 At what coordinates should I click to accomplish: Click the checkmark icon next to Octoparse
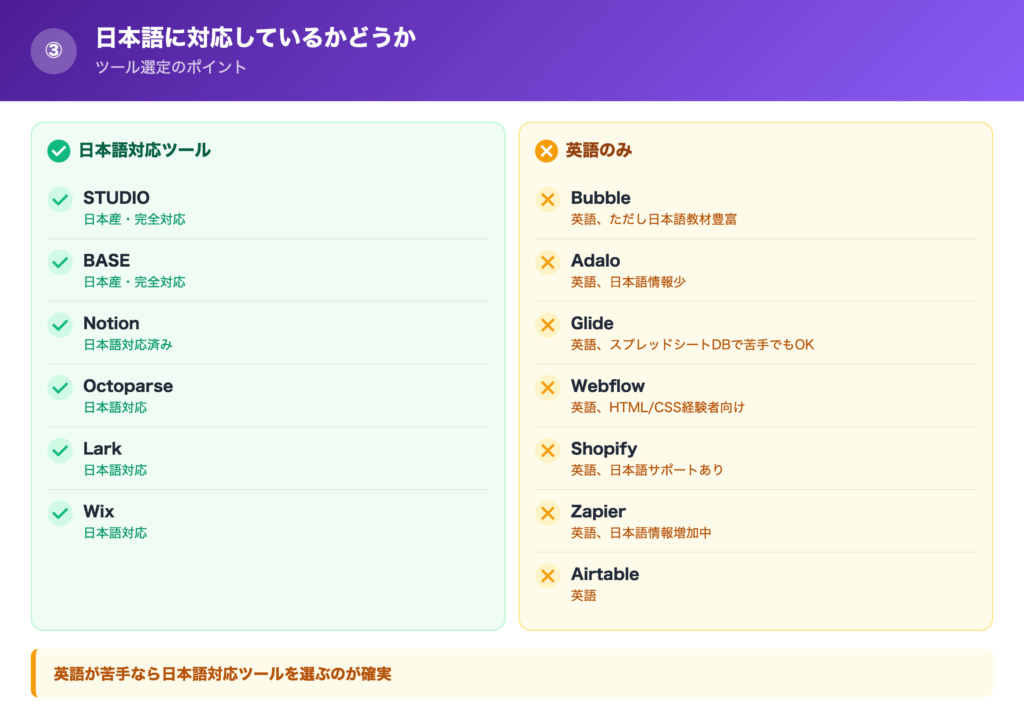point(59,389)
